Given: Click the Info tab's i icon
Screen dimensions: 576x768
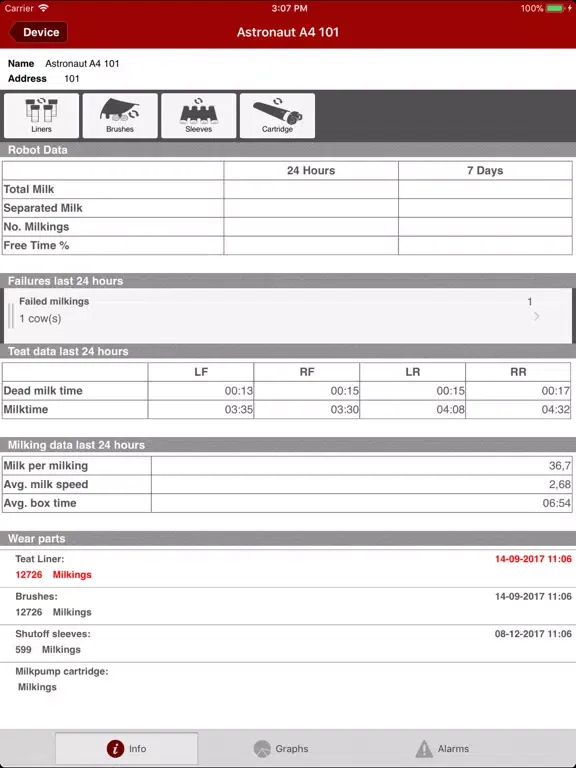Looking at the screenshot, I should [x=116, y=748].
